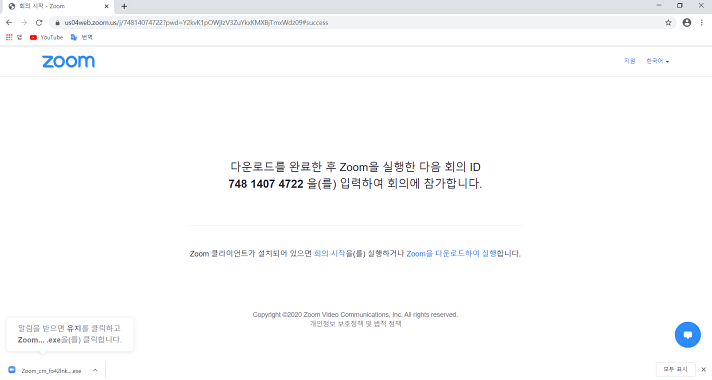
Task: Click 'Zoom을 다운로드하여 실행' link
Action: (x=451, y=253)
